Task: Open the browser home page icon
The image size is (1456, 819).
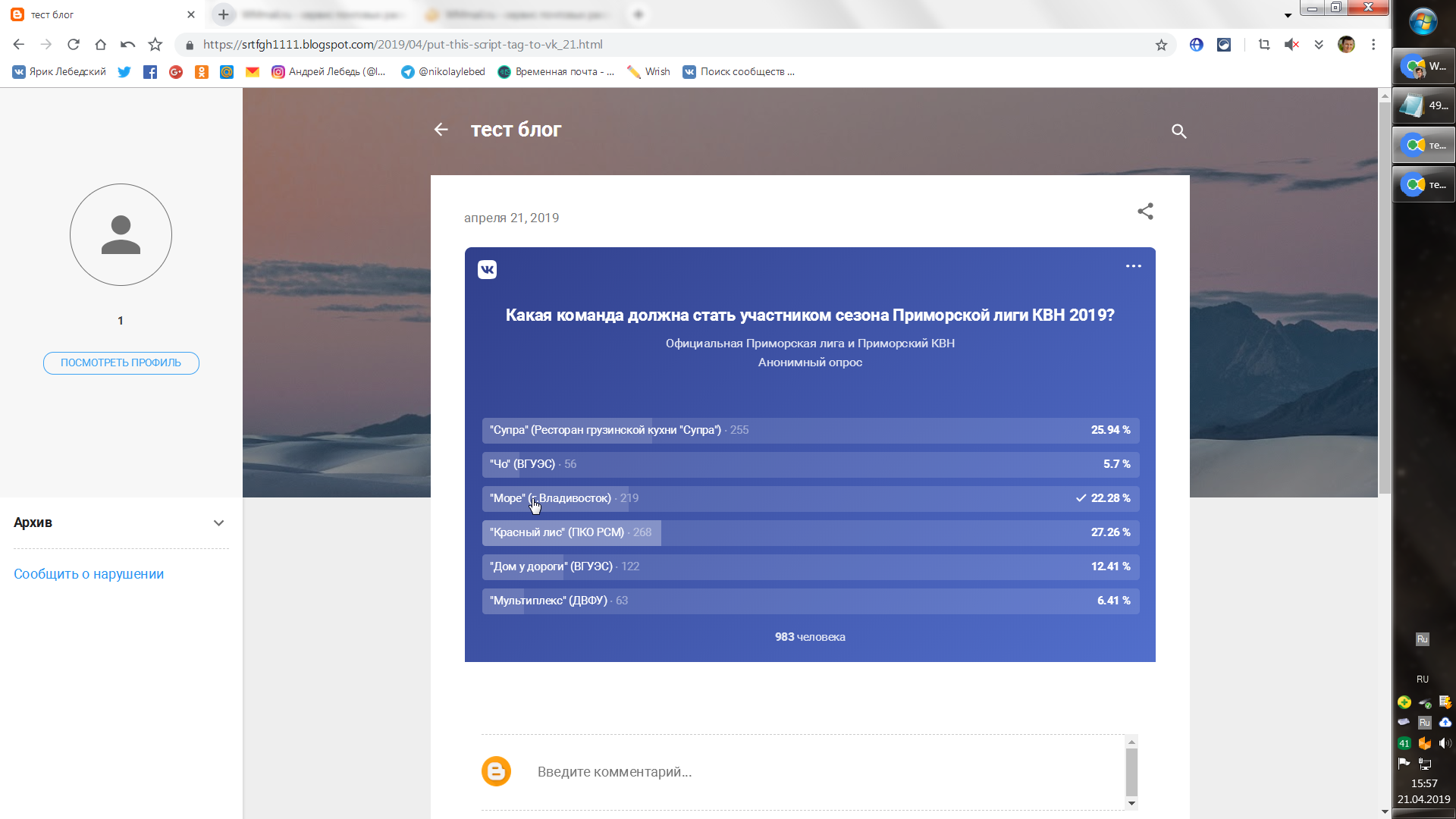Action: point(100,45)
